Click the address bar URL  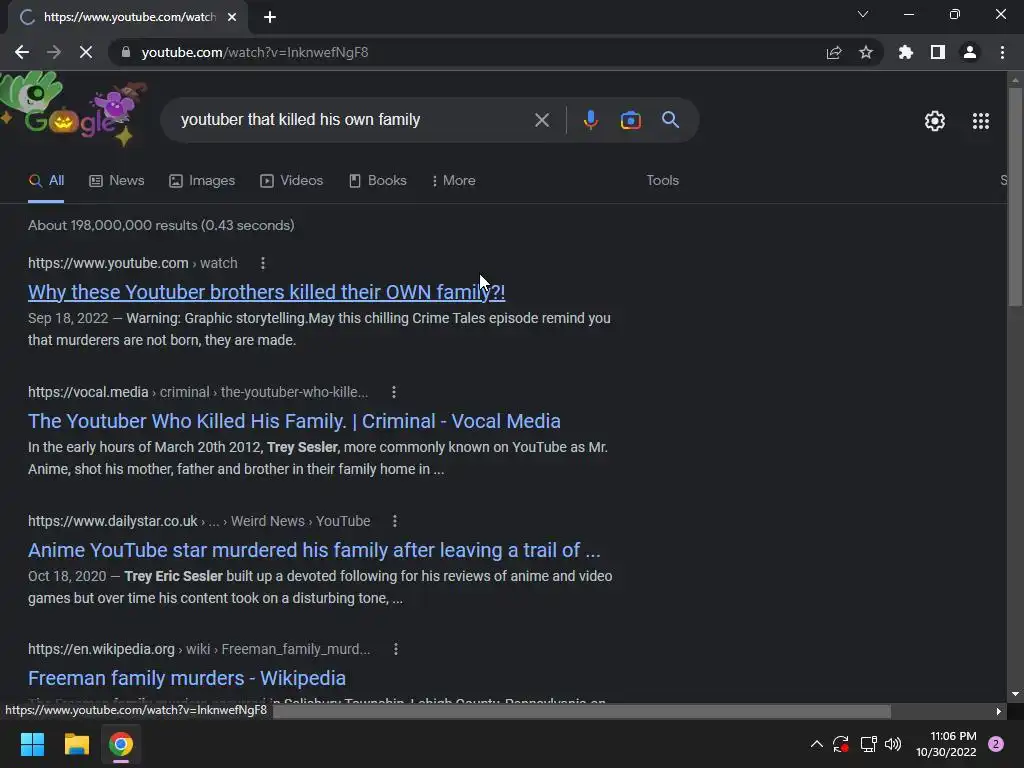point(255,52)
